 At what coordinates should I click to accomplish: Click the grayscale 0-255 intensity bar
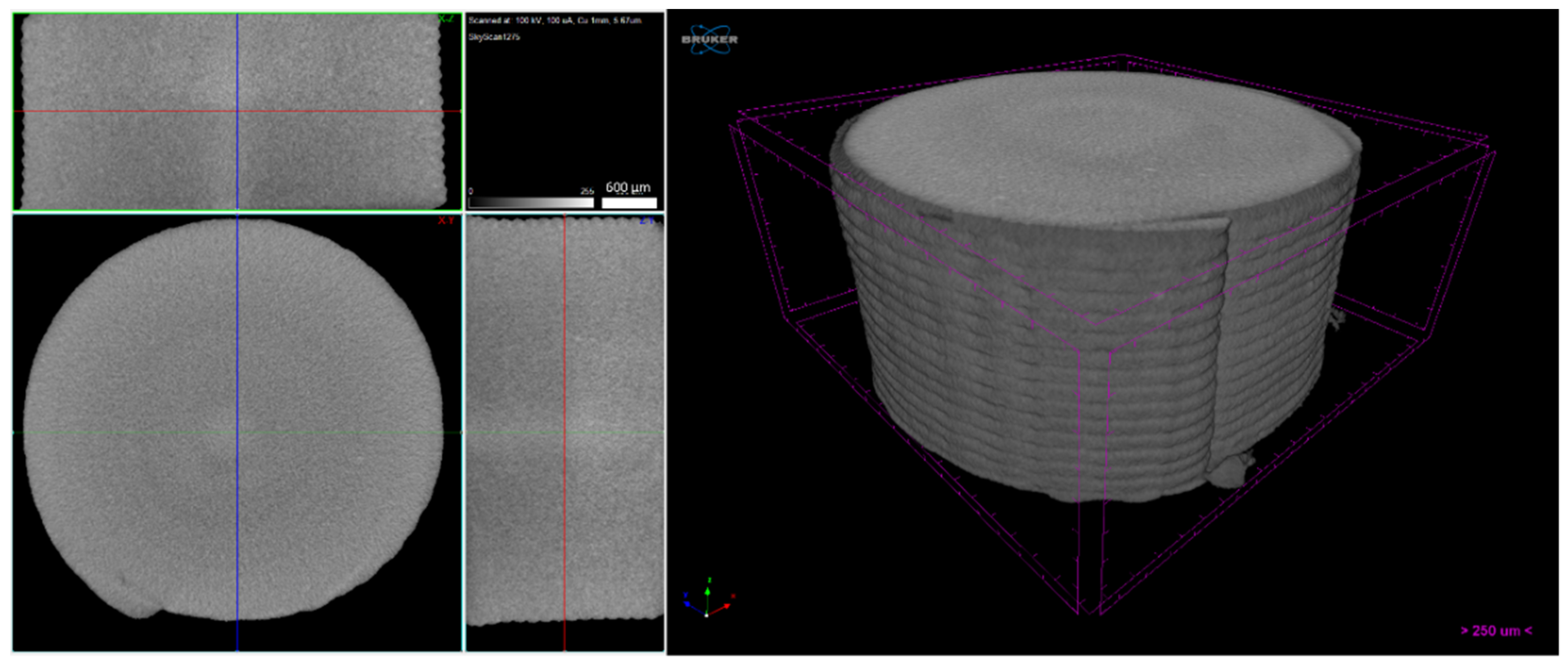pos(531,203)
